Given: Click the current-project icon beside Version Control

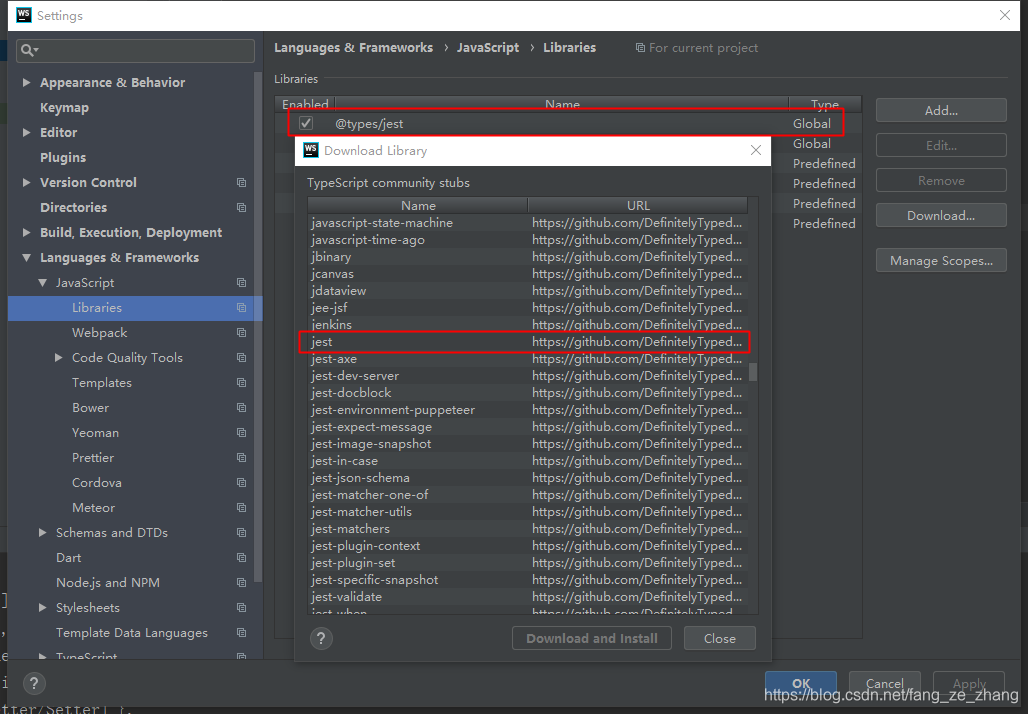Looking at the screenshot, I should [240, 182].
